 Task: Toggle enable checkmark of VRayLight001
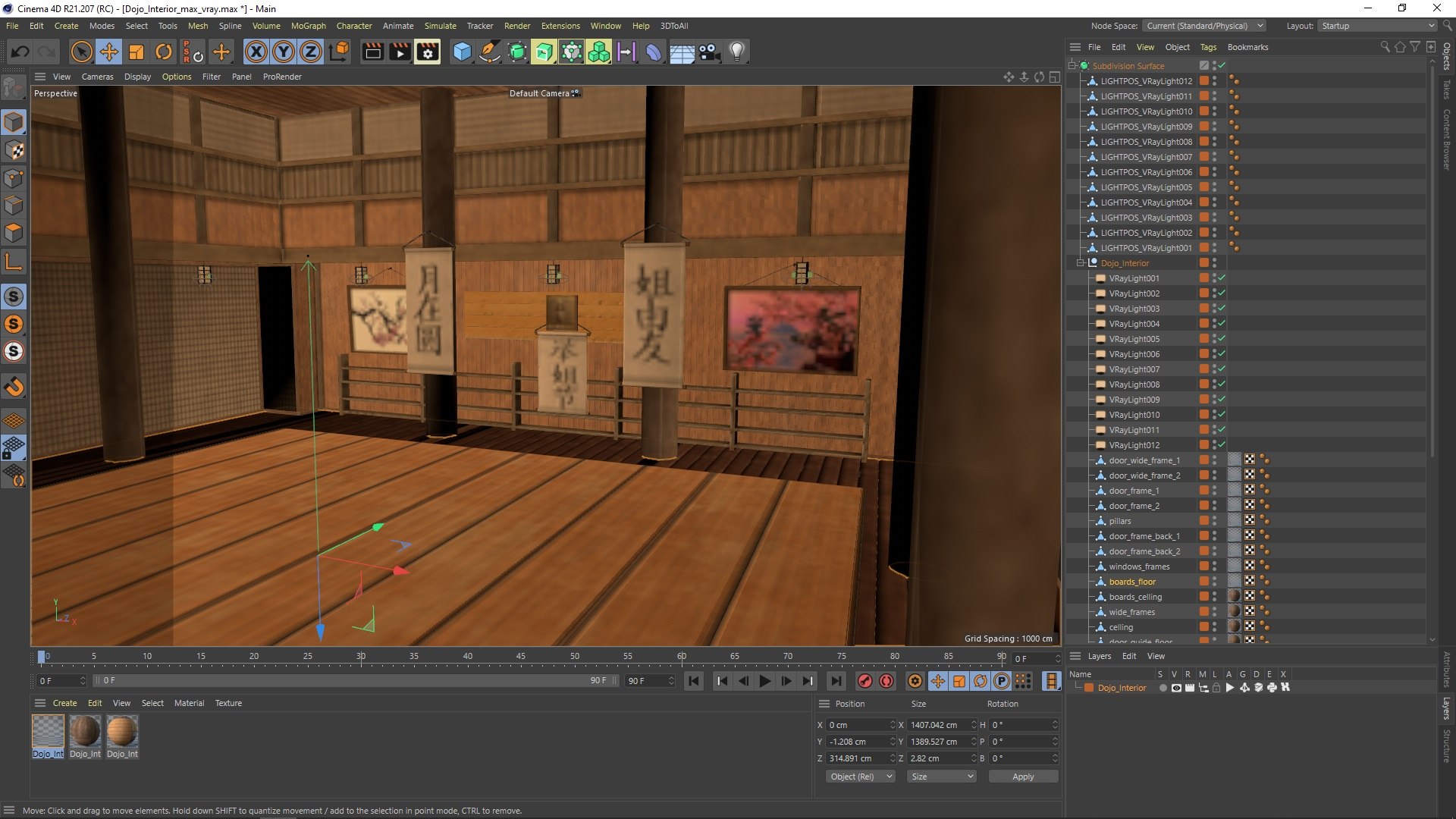point(1222,278)
